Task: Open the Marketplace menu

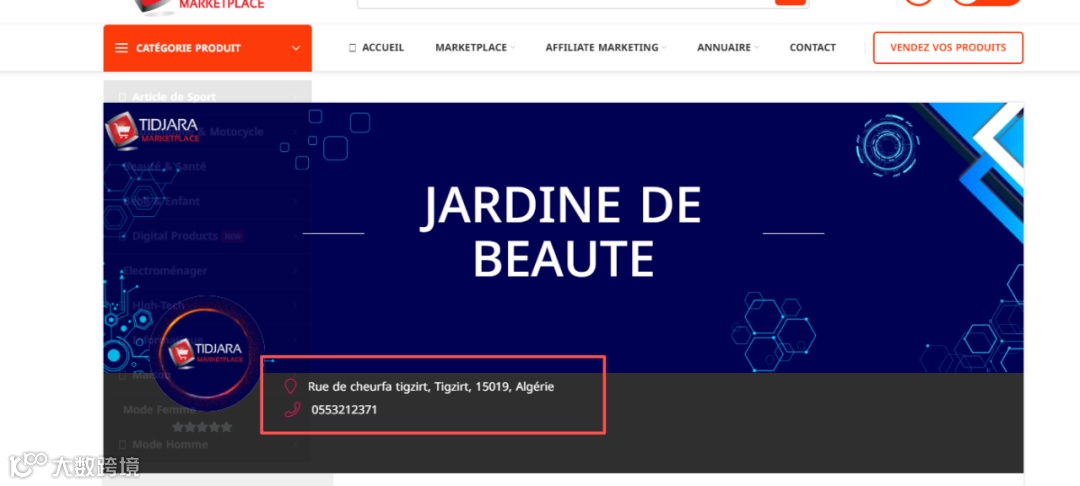Action: click(x=471, y=47)
